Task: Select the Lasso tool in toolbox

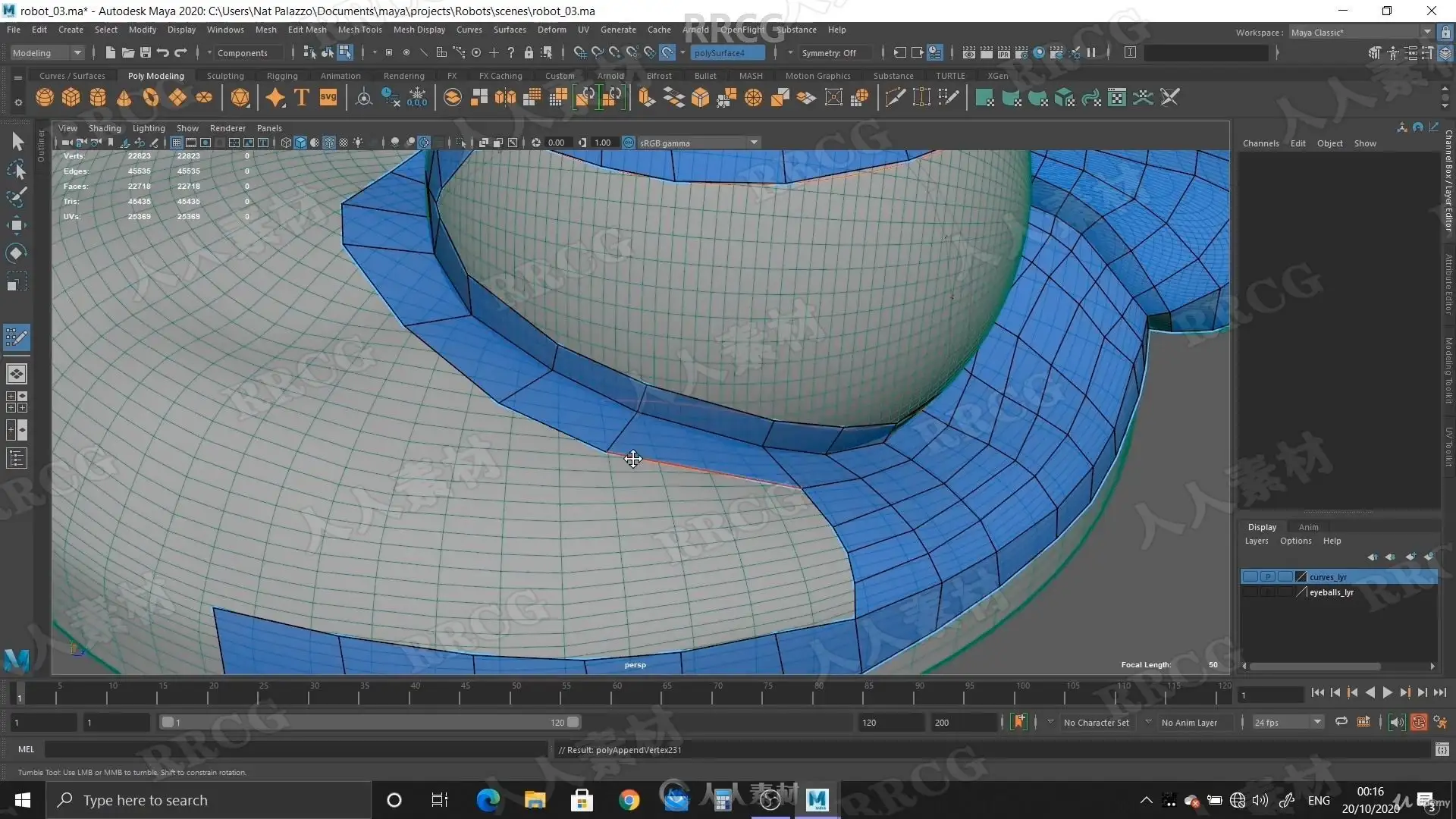Action: (x=16, y=170)
